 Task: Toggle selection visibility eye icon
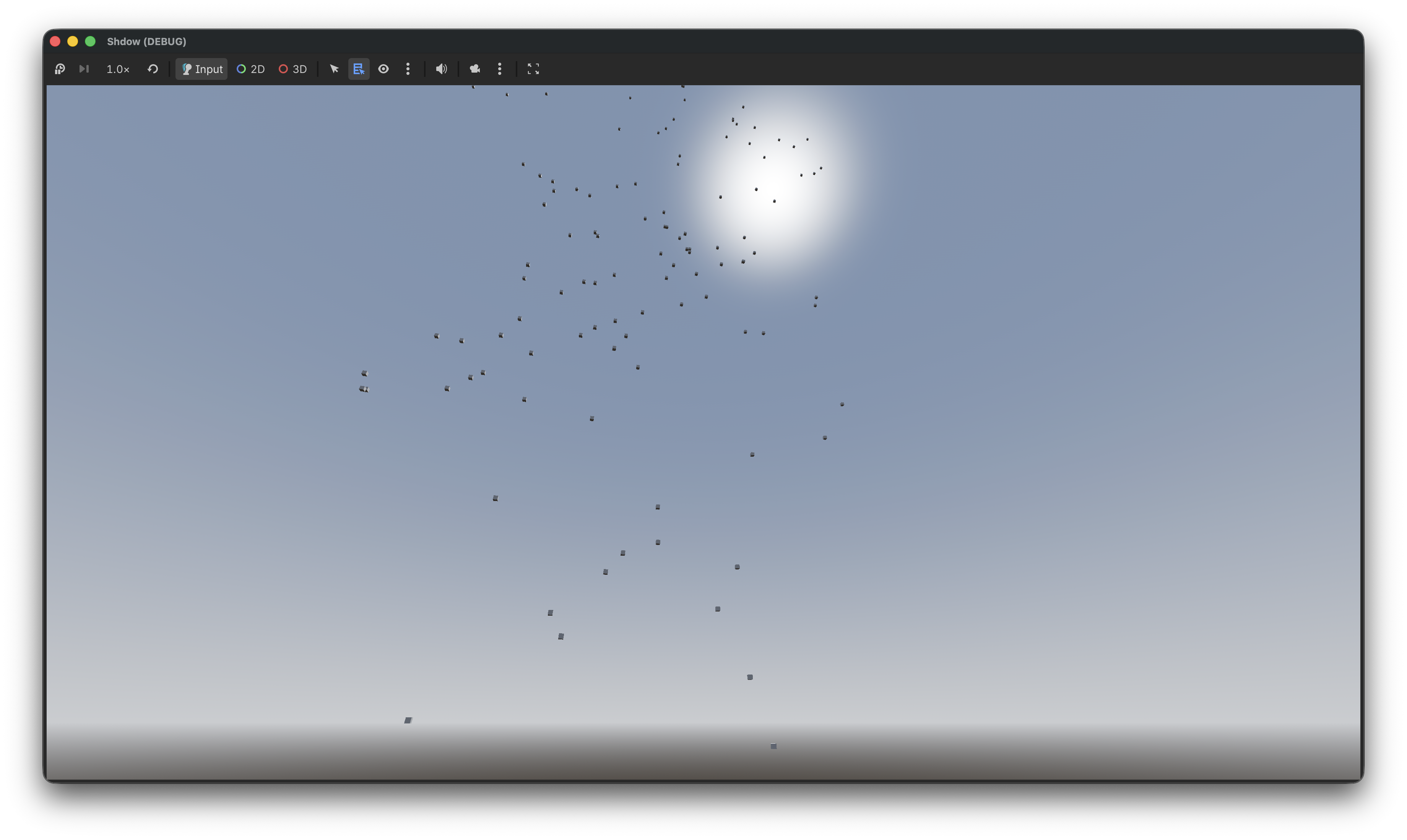click(x=383, y=69)
